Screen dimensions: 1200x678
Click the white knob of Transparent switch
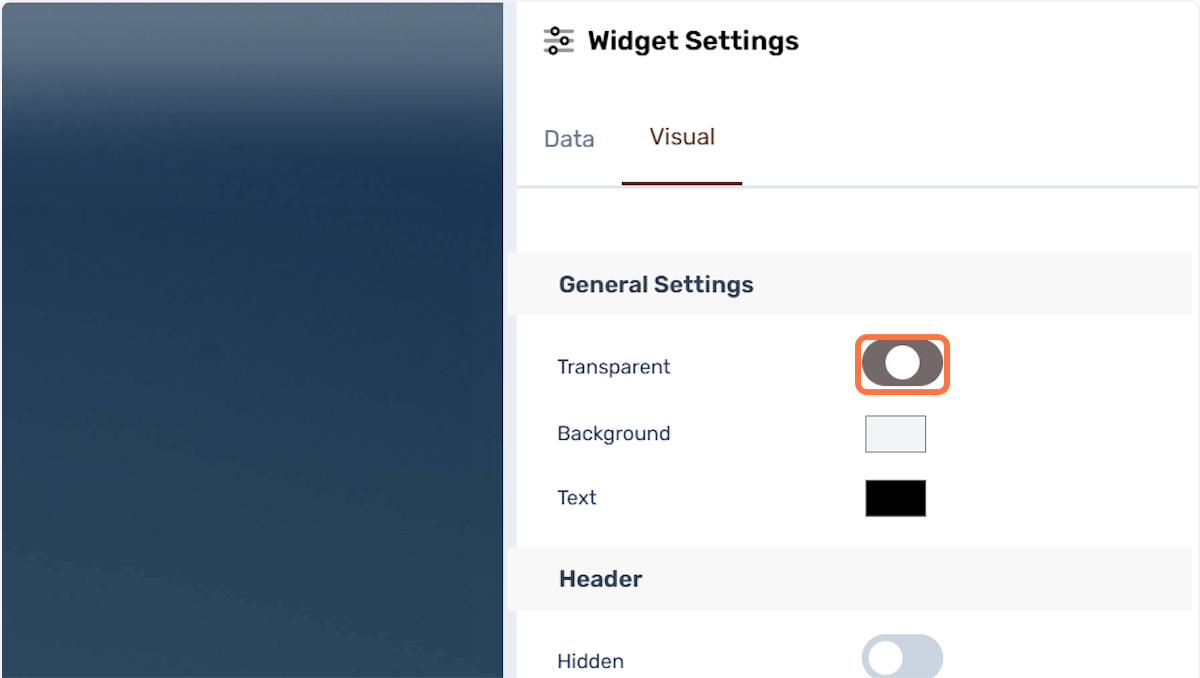coord(902,364)
